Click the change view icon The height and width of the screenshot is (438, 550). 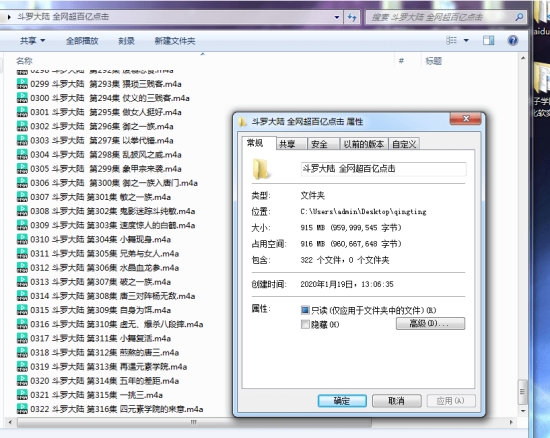point(451,41)
